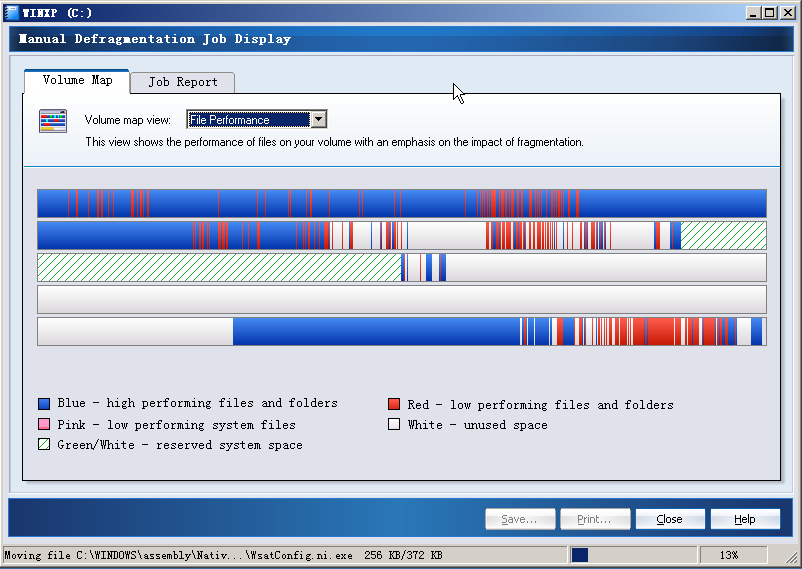Image resolution: width=802 pixels, height=569 pixels.
Task: Open Help for the defragmentation display
Action: pos(745,519)
